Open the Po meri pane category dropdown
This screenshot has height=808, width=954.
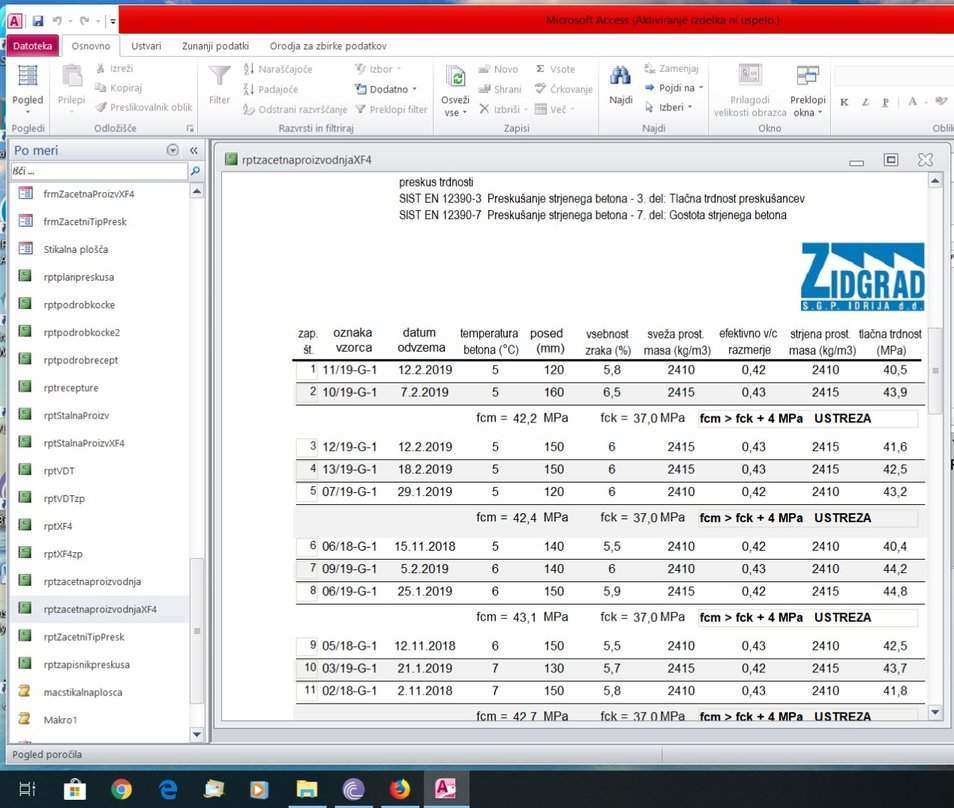pyautogui.click(x=173, y=150)
